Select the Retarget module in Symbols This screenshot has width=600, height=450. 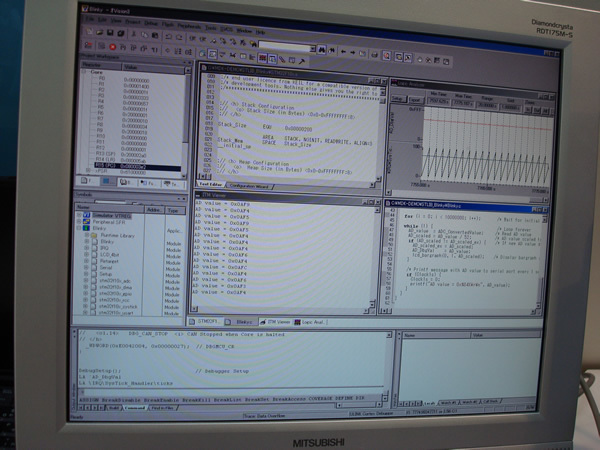[x=109, y=261]
